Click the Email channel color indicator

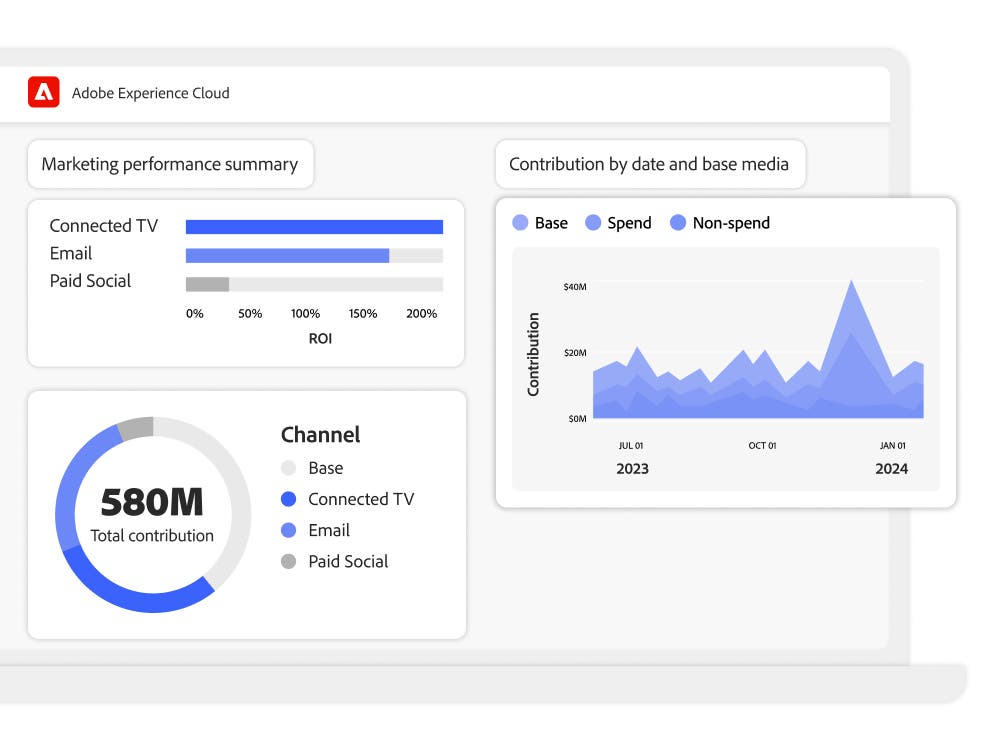(x=289, y=530)
